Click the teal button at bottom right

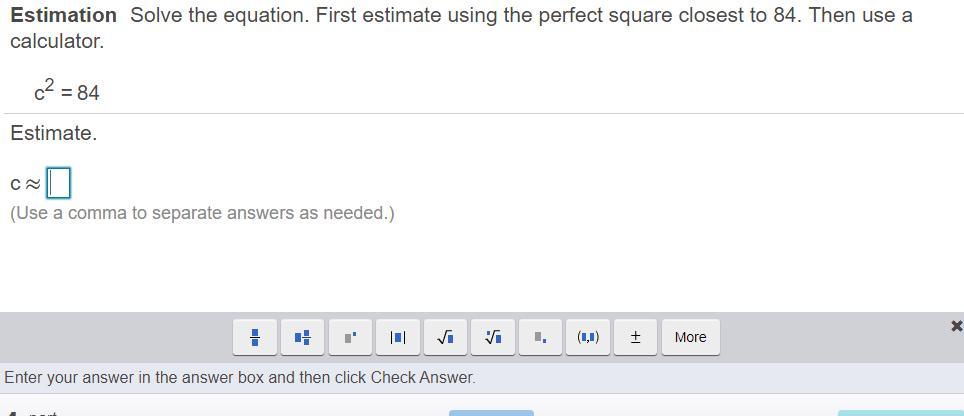tap(900, 412)
